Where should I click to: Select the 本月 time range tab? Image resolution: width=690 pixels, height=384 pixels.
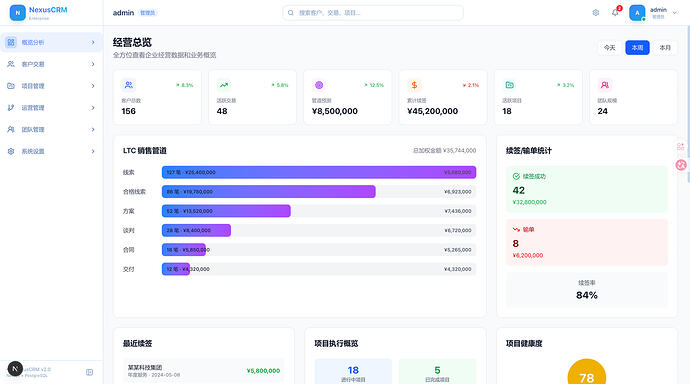point(665,48)
